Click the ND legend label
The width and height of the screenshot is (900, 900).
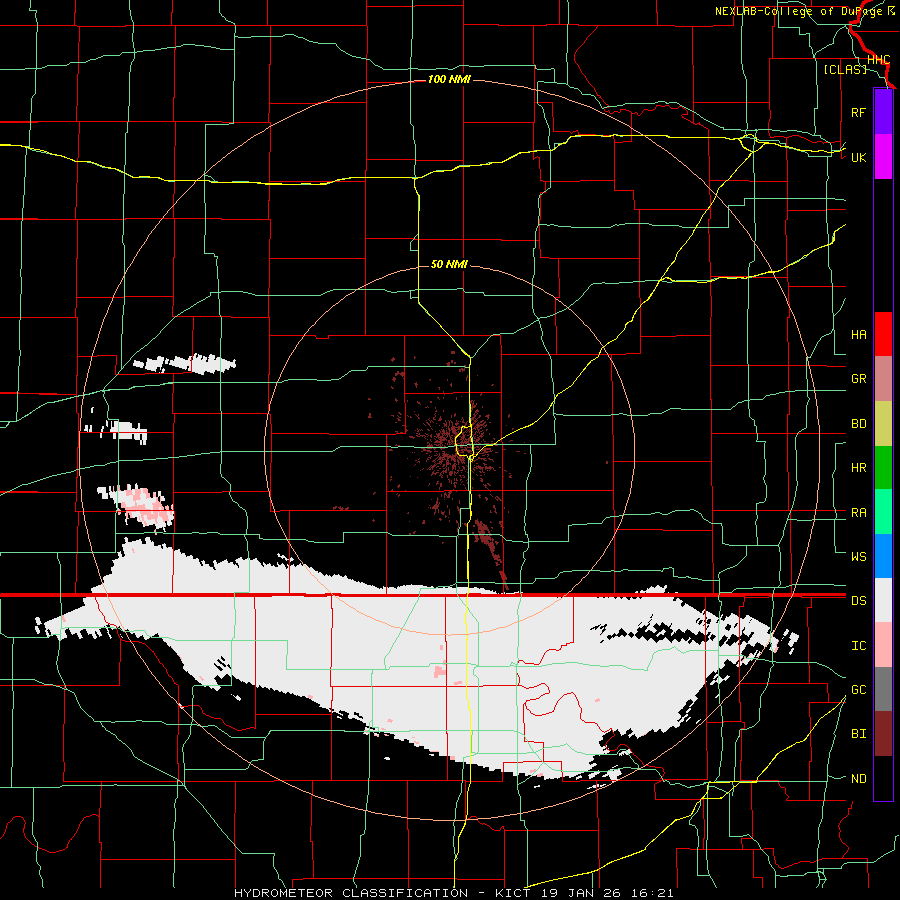[858, 779]
